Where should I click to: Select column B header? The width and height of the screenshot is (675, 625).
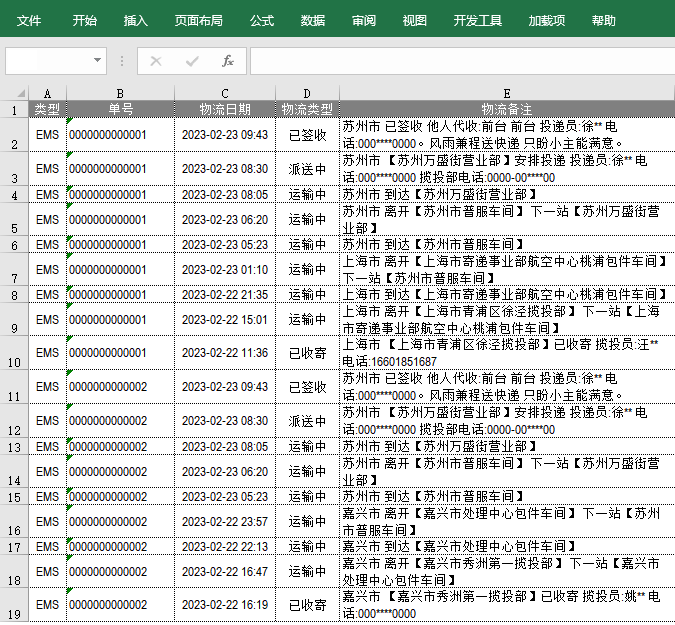tap(120, 93)
